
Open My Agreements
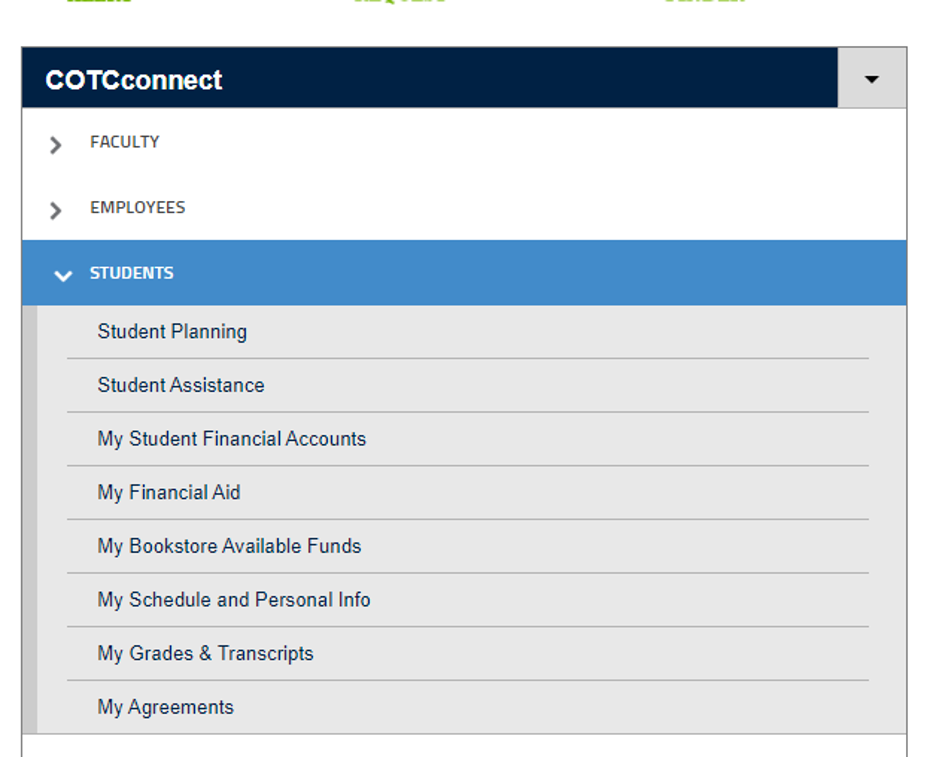[165, 707]
